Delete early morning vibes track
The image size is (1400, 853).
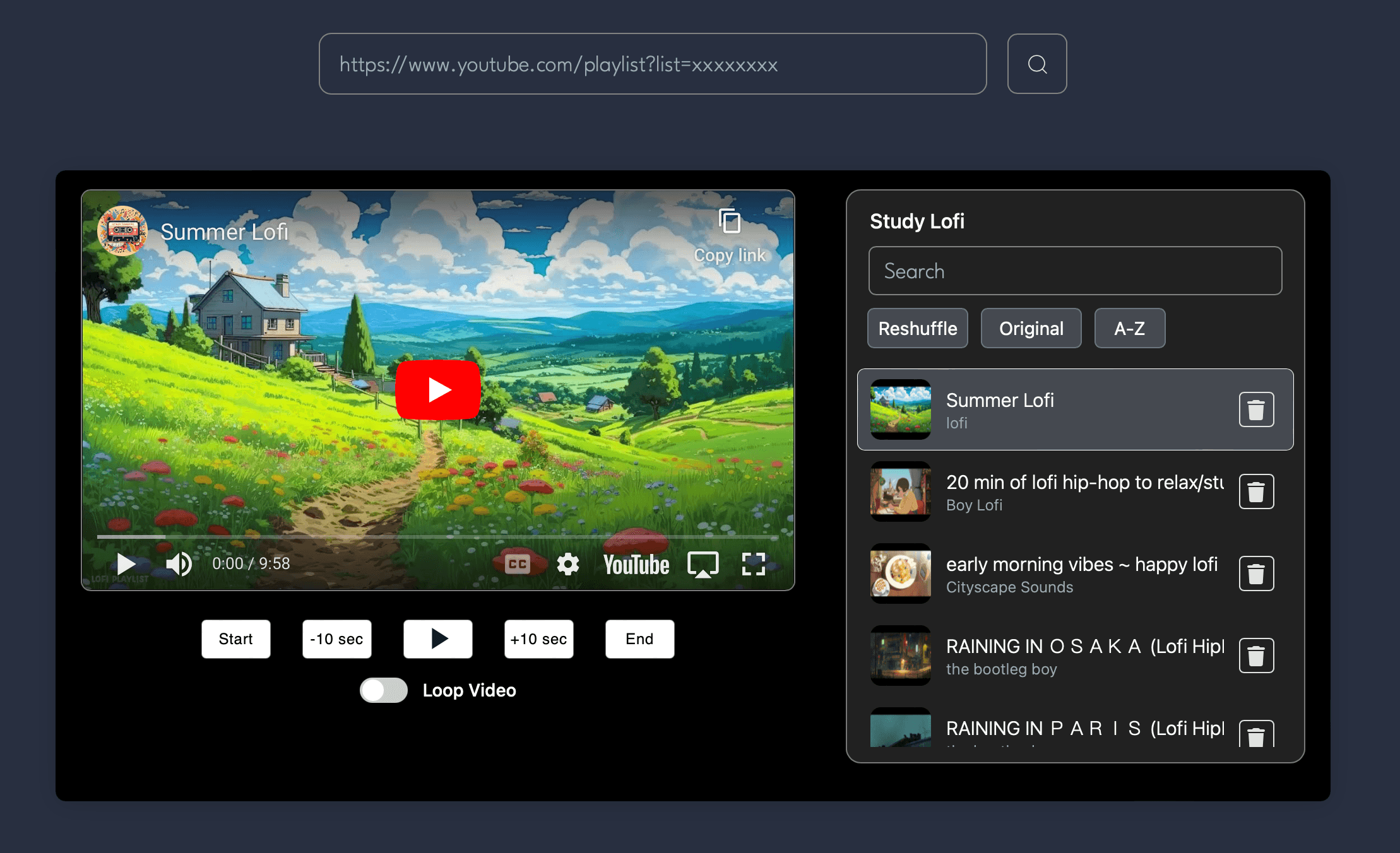1256,574
